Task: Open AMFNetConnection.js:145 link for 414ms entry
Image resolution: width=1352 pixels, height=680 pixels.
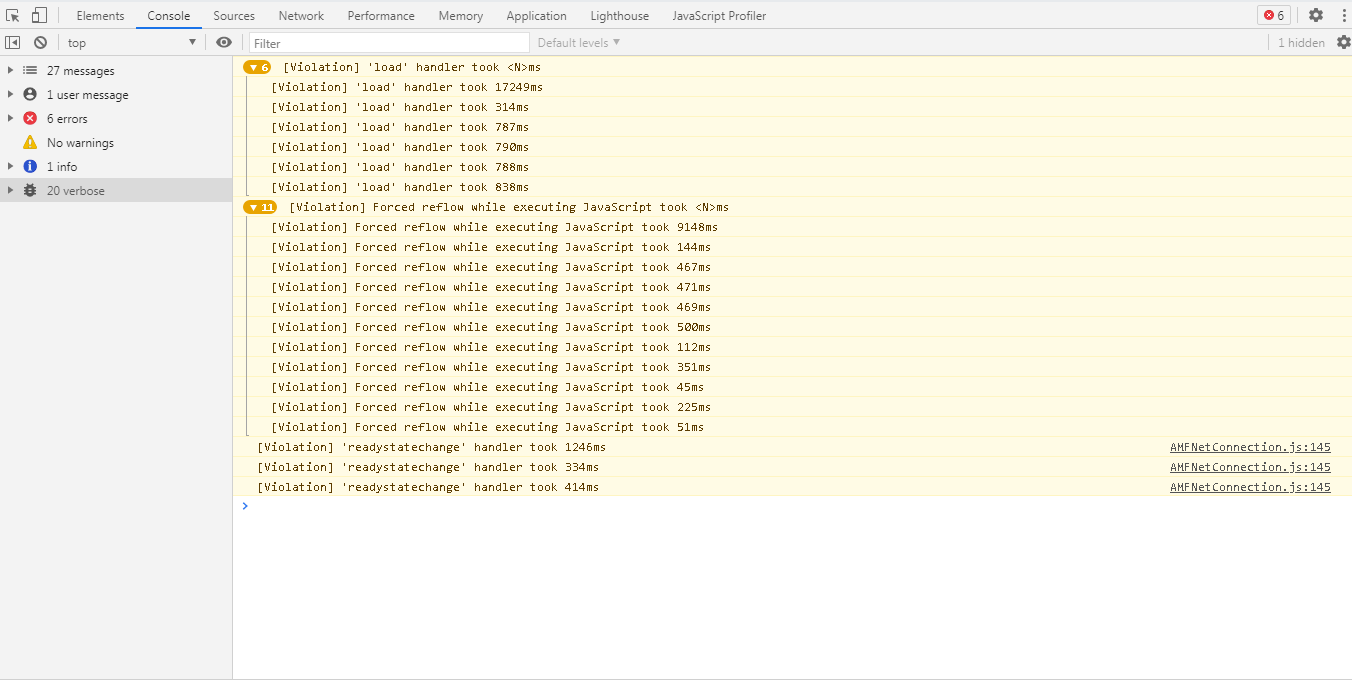Action: coord(1250,487)
